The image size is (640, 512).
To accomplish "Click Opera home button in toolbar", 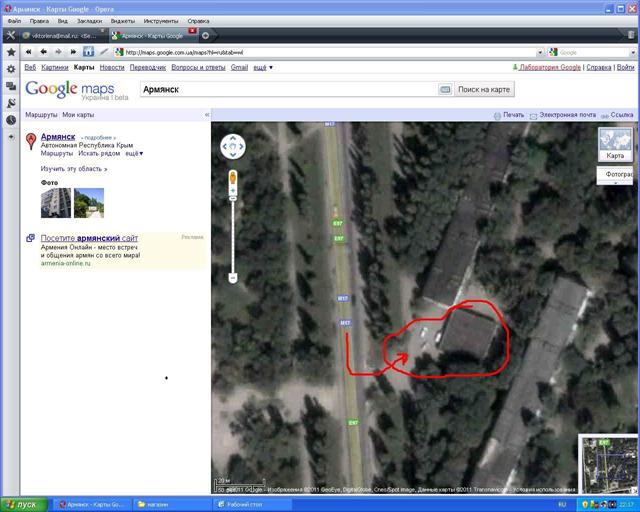I will point(89,51).
